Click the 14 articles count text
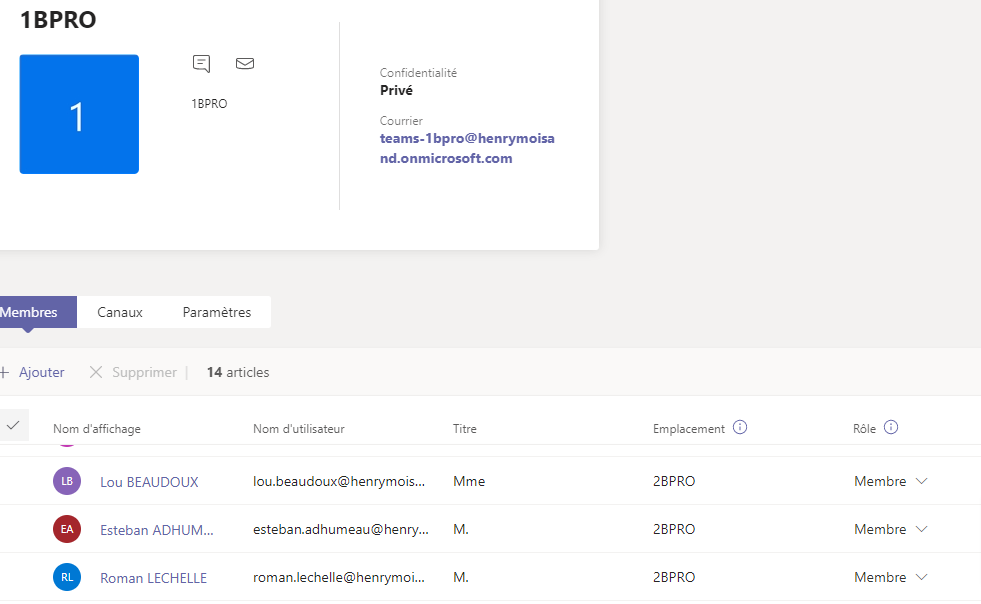This screenshot has width=981, height=604. pos(238,372)
